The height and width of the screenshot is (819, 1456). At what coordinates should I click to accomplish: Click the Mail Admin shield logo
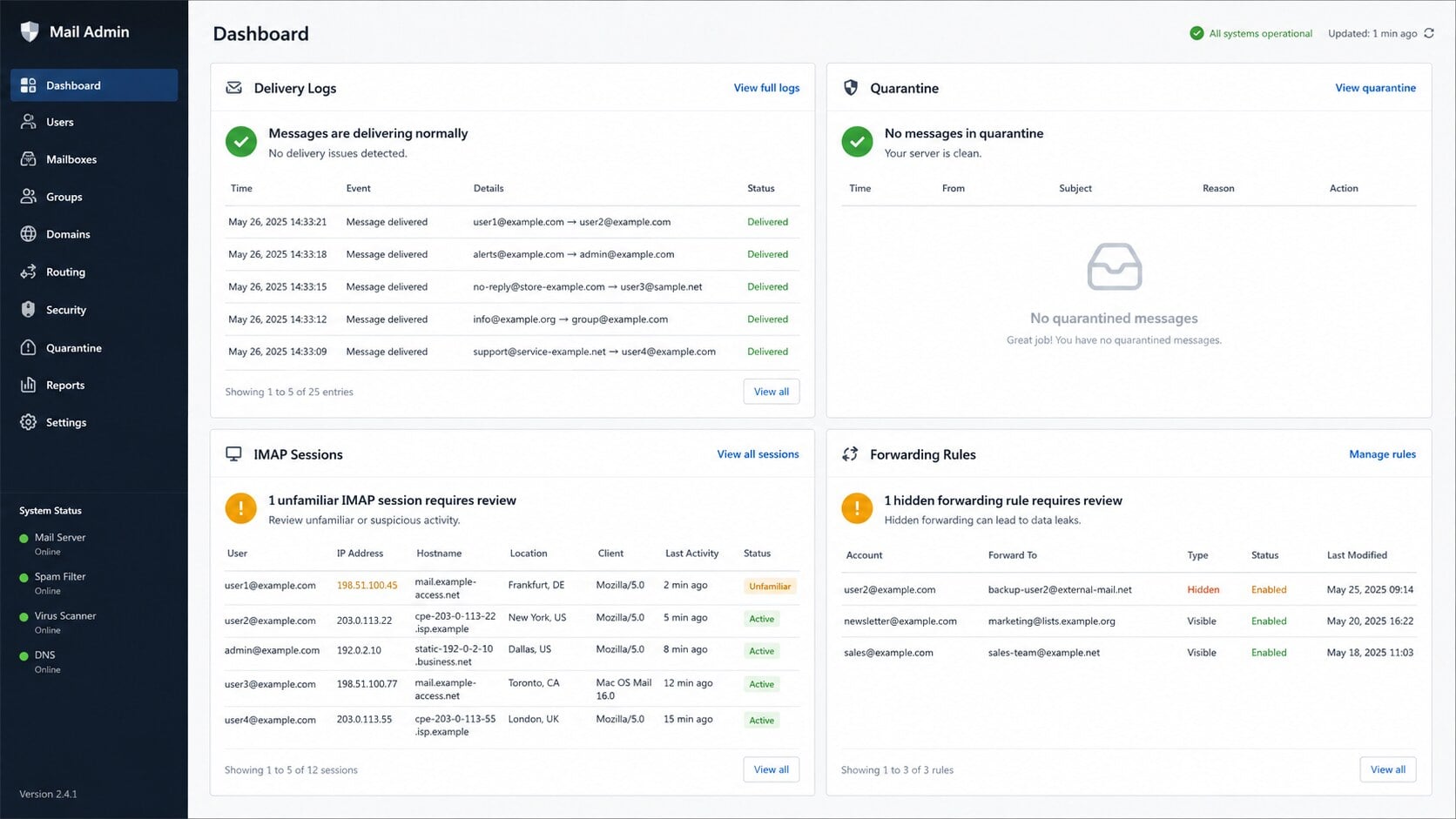[30, 32]
